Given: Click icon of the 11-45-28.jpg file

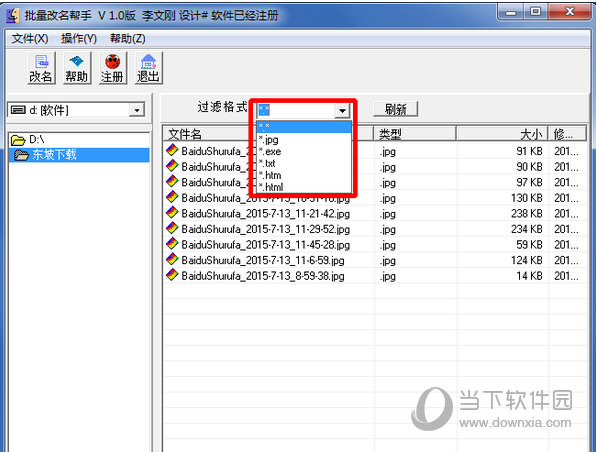Looking at the screenshot, I should coord(172,244).
